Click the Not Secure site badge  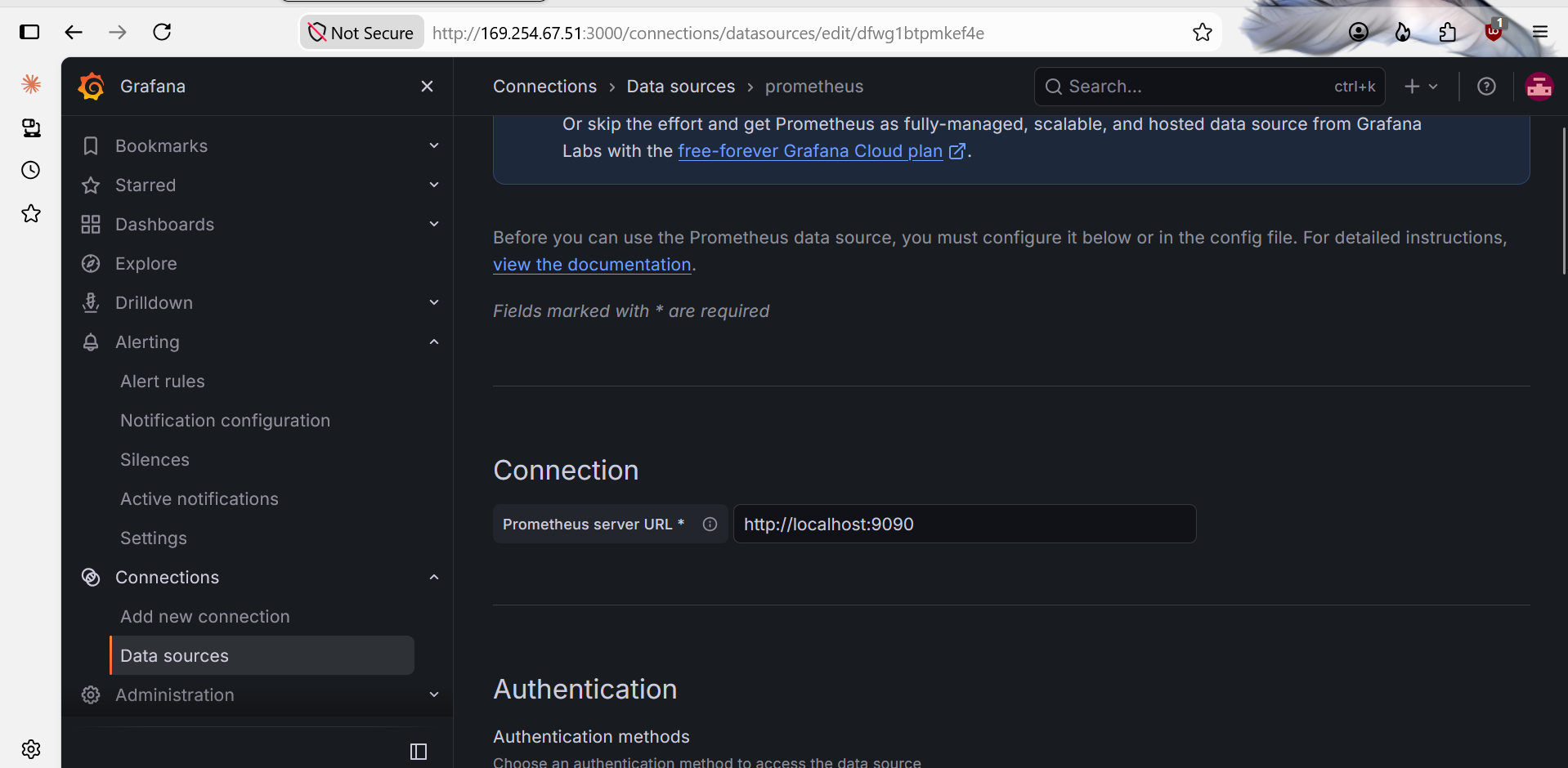coord(361,33)
